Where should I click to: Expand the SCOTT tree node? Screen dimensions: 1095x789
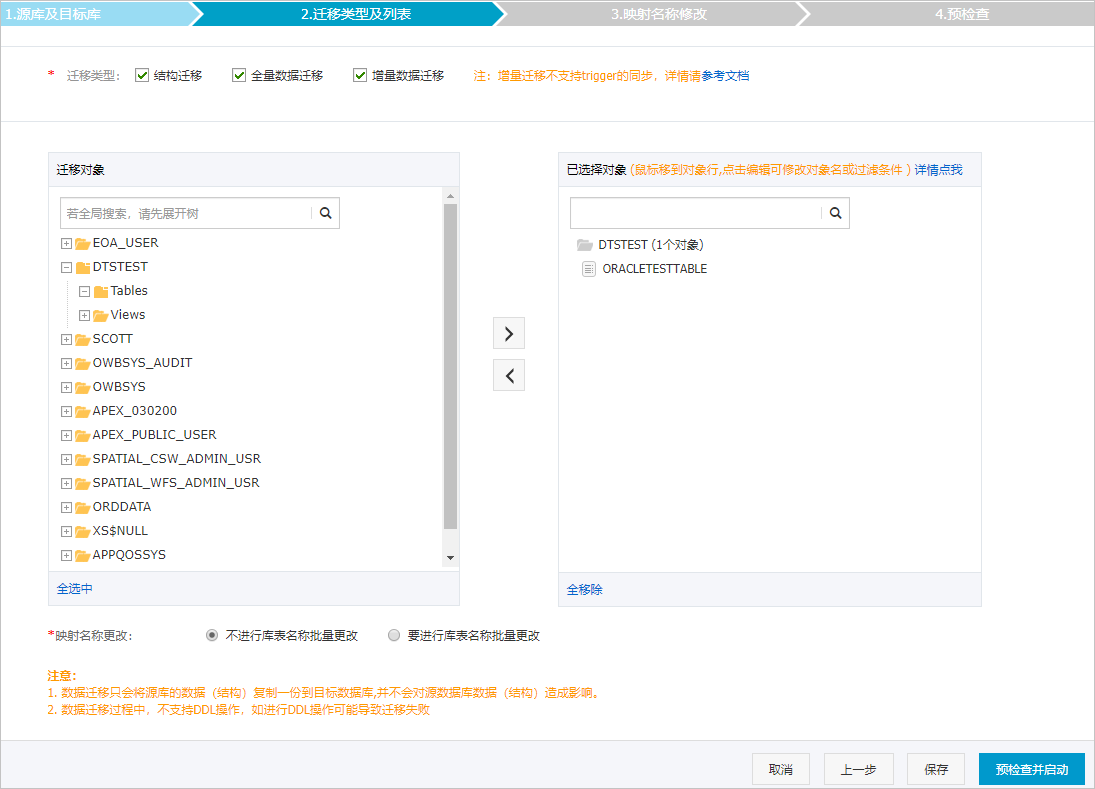tap(66, 339)
